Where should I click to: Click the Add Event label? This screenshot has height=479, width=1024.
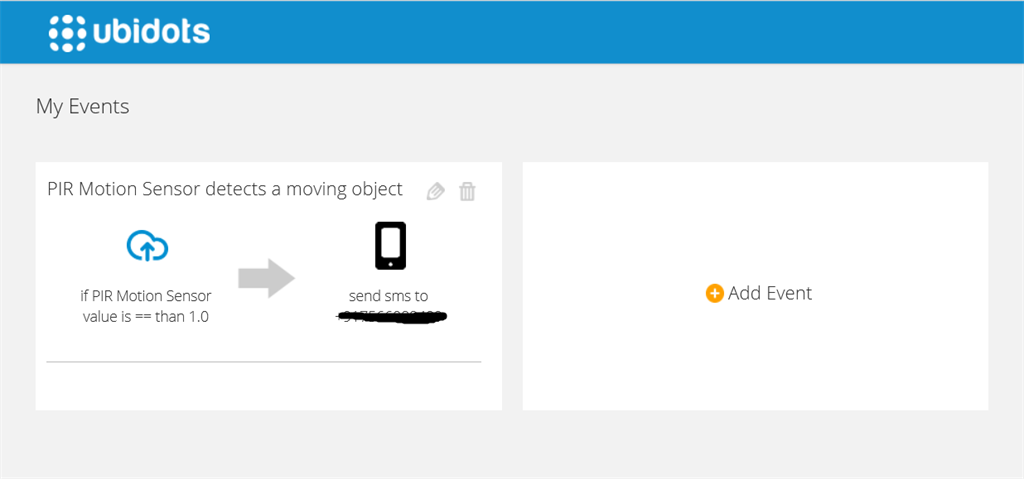click(769, 293)
